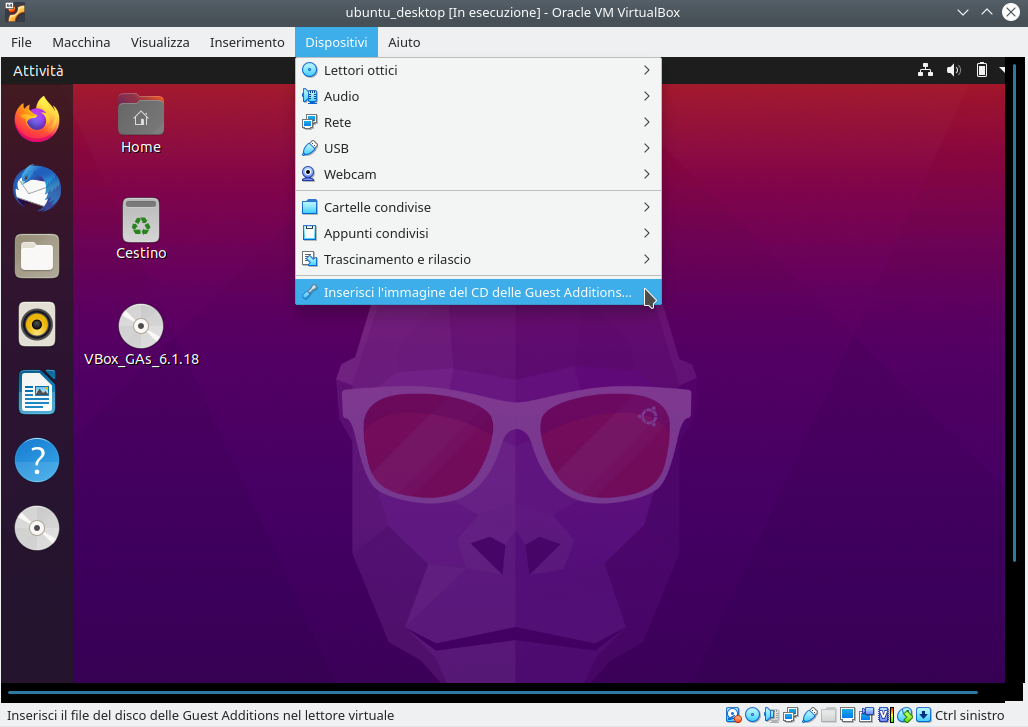The image size is (1028, 727).
Task: Expand the Cartelle condivise submenu arrow
Action: (646, 207)
